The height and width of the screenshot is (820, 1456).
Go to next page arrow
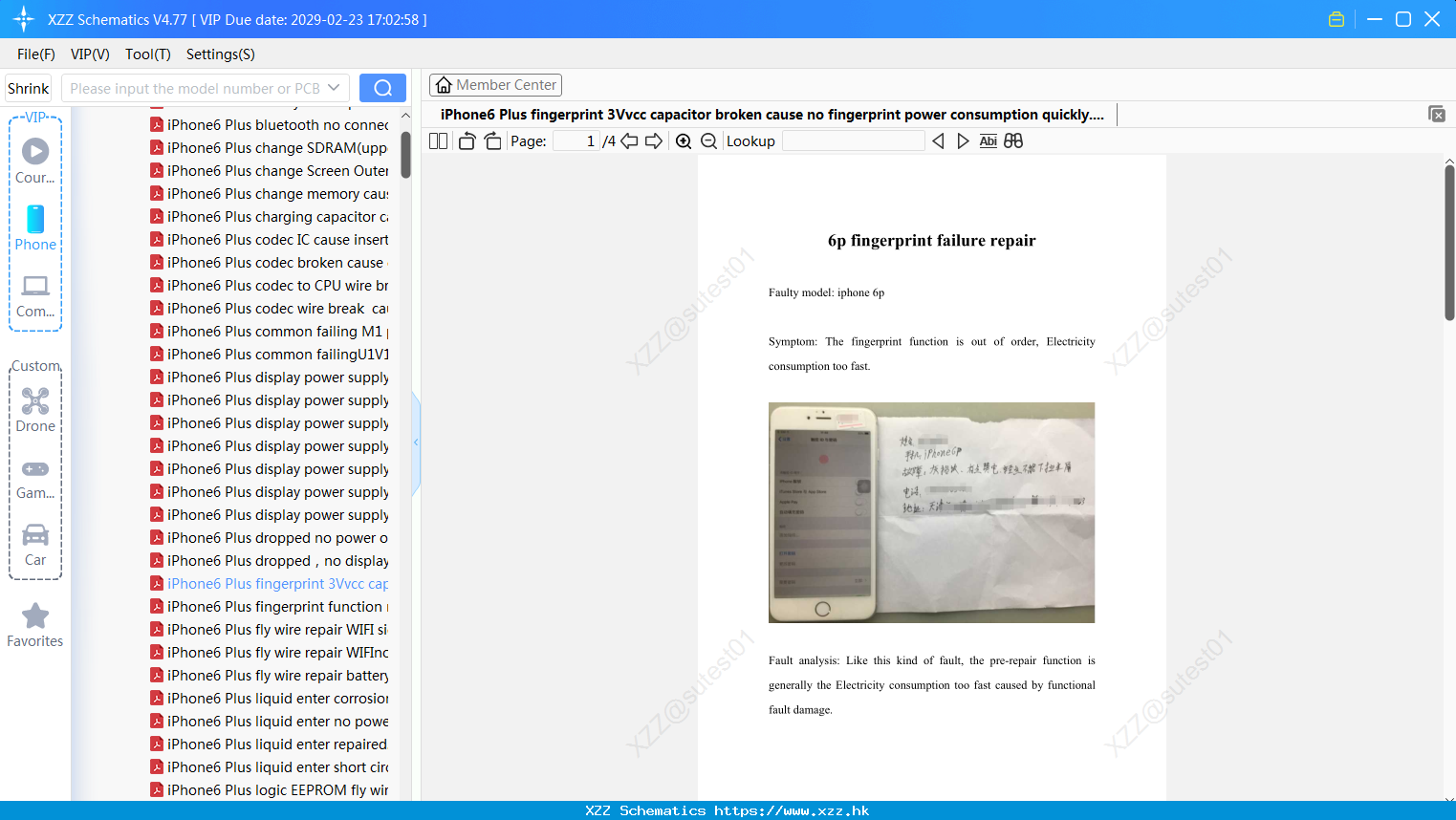point(654,140)
